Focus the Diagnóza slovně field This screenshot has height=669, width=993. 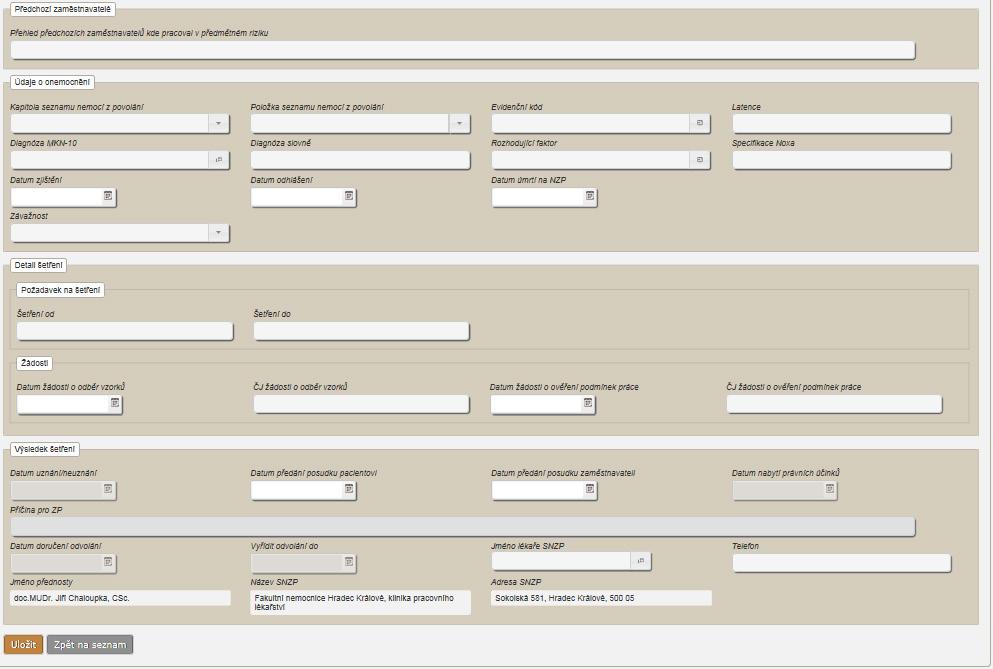(x=360, y=160)
